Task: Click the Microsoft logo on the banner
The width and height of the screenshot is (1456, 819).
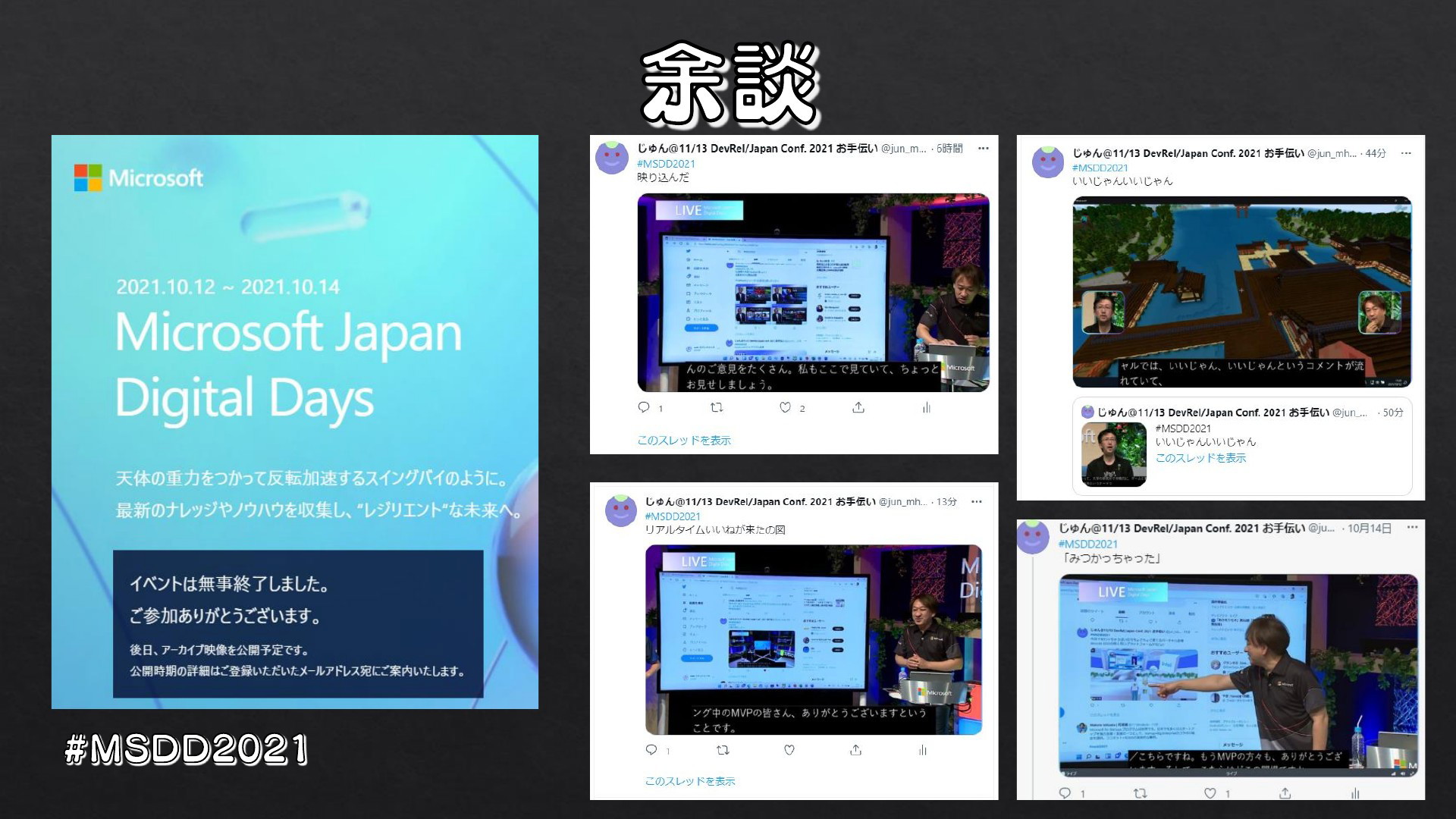Action: [x=139, y=178]
